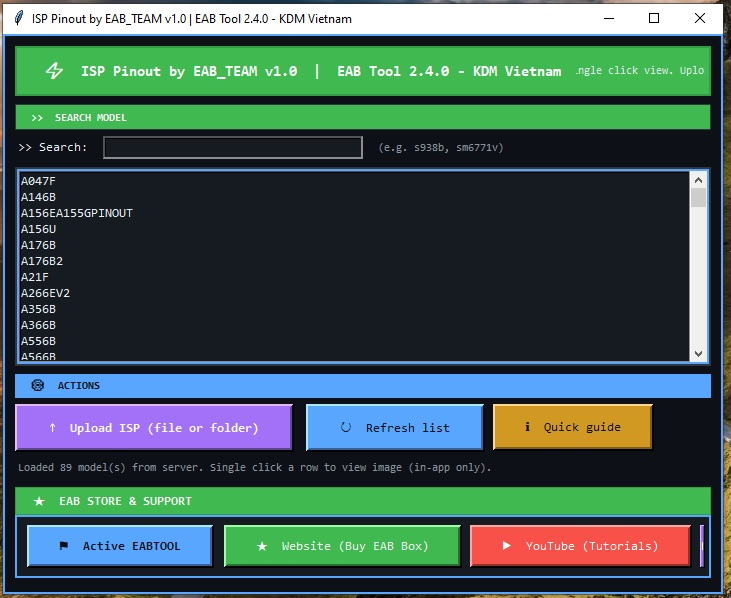The width and height of the screenshot is (731, 598).
Task: Open Website (Buy EAB Box) link
Action: 342,546
